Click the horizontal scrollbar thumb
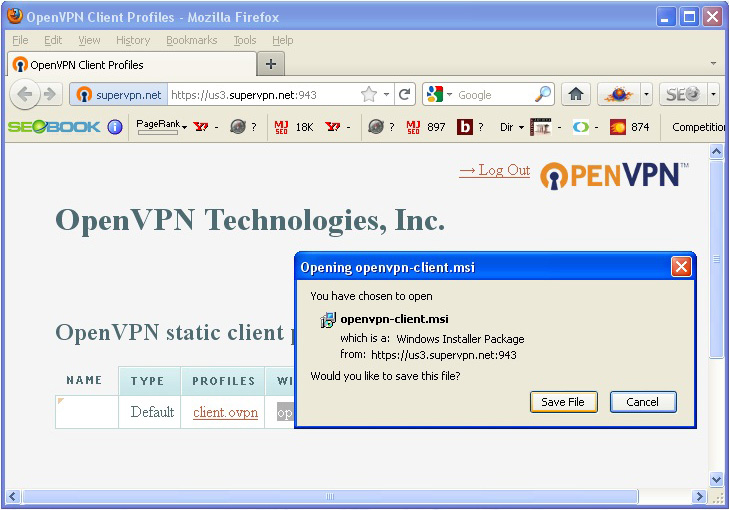 click(330, 497)
